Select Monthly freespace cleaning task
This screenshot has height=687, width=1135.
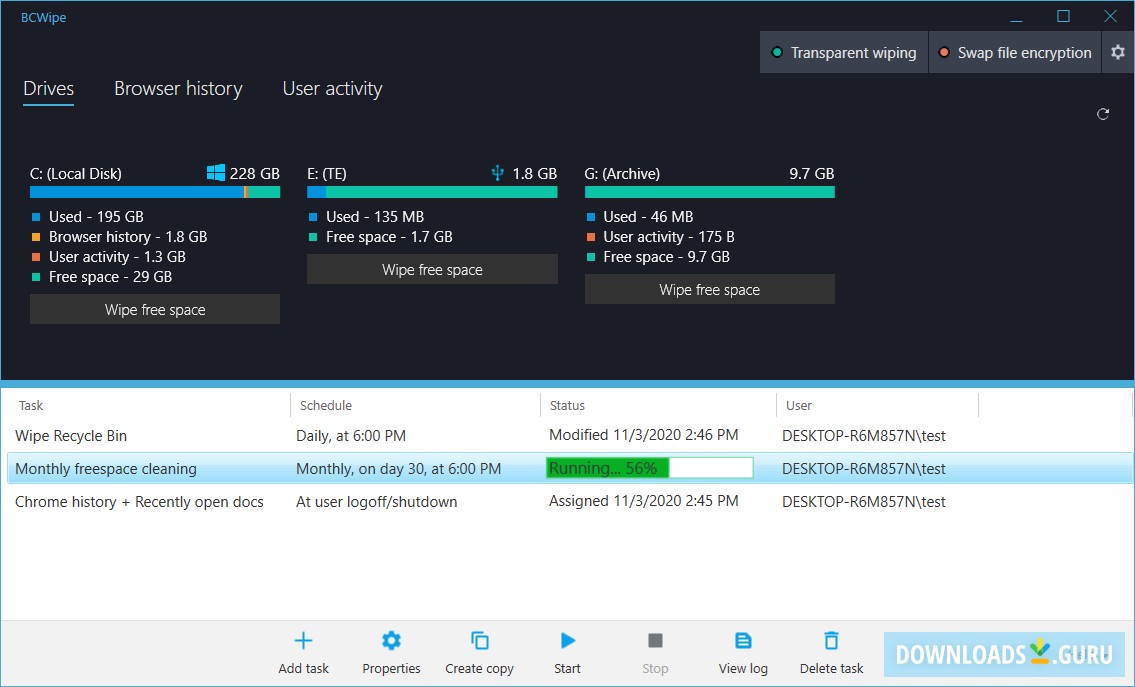click(106, 468)
